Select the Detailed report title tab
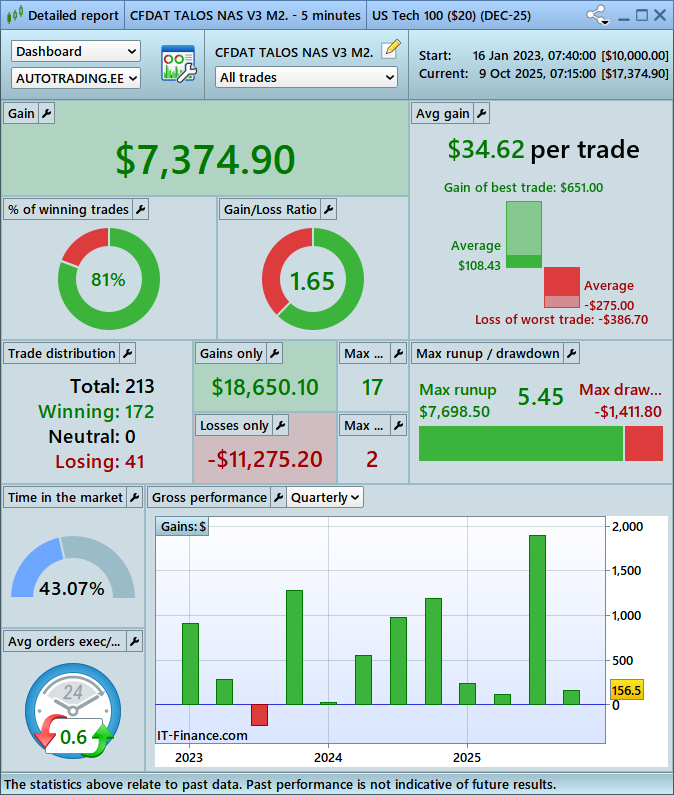The image size is (674, 795). click(x=62, y=16)
